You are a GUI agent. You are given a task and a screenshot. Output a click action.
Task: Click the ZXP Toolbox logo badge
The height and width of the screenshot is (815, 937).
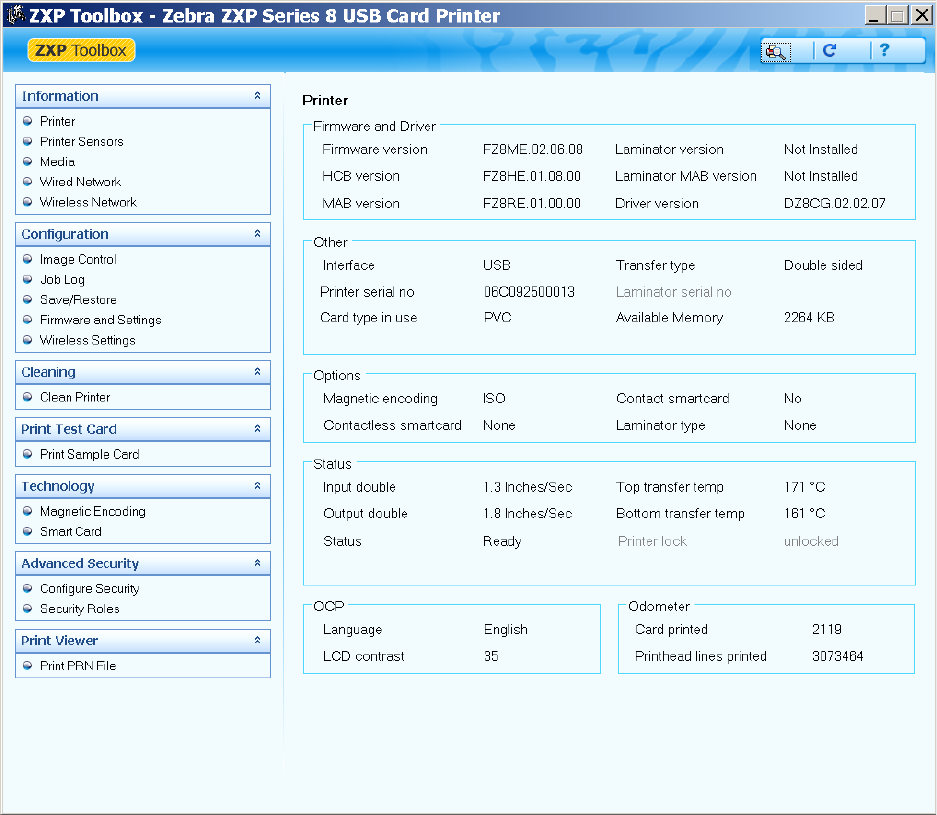[x=81, y=50]
